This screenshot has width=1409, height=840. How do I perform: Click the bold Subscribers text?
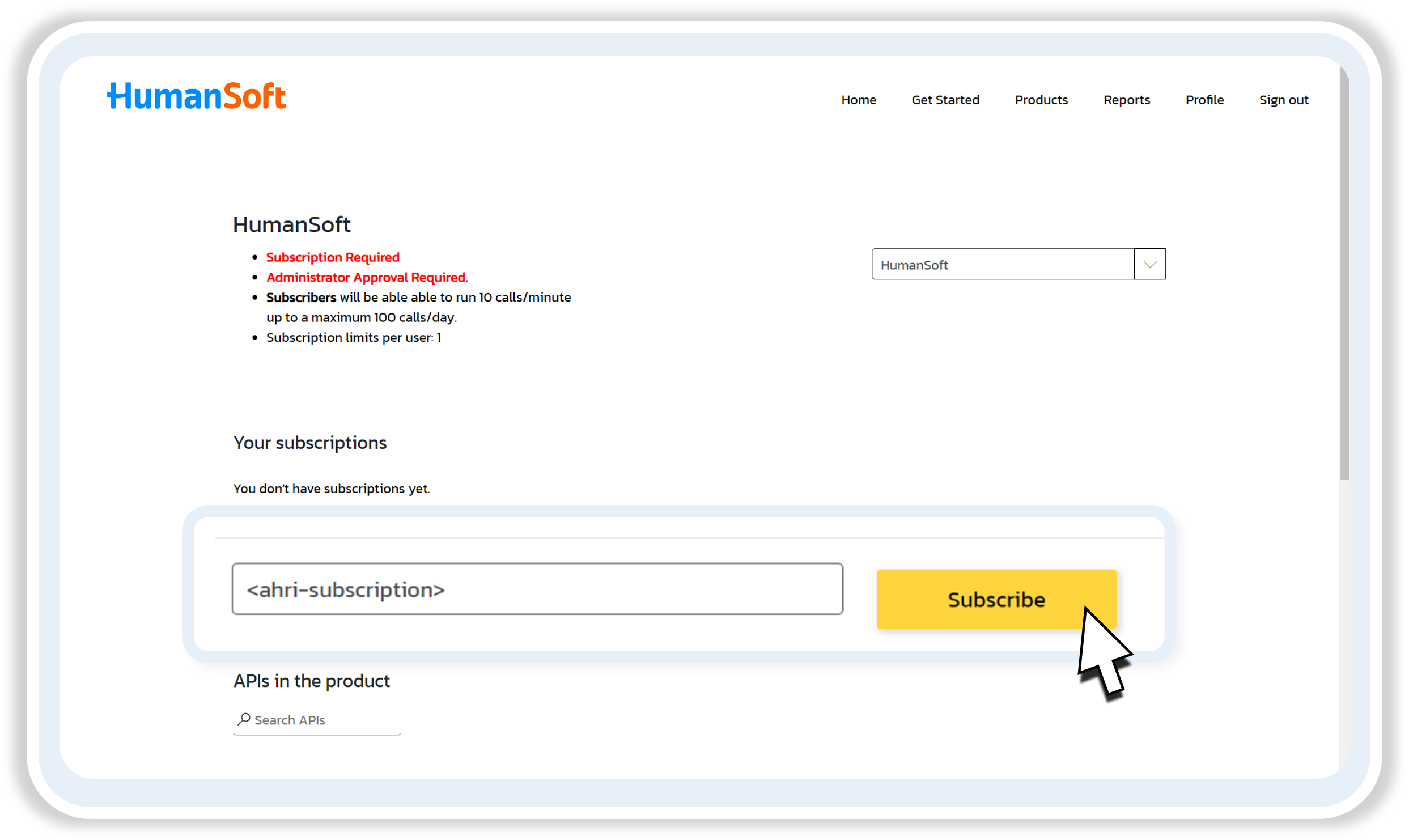[x=301, y=297]
